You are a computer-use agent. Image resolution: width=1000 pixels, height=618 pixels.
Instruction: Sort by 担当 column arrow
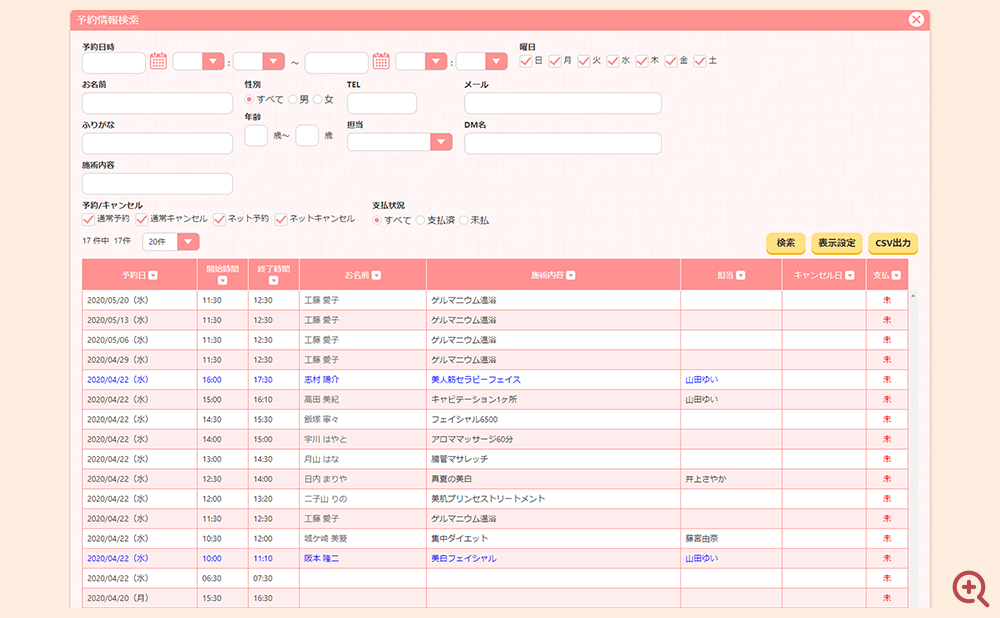(740, 276)
